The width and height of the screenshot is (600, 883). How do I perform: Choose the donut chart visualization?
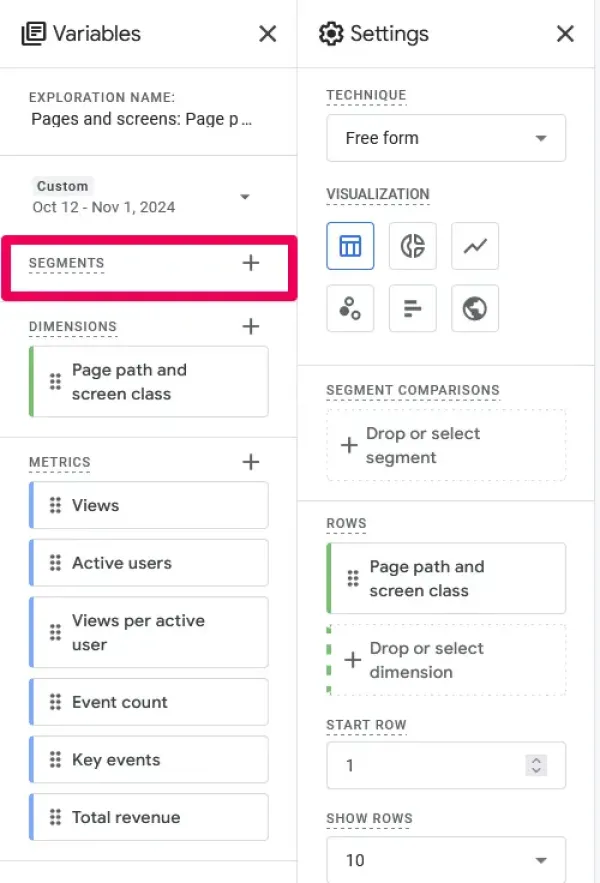tap(412, 246)
